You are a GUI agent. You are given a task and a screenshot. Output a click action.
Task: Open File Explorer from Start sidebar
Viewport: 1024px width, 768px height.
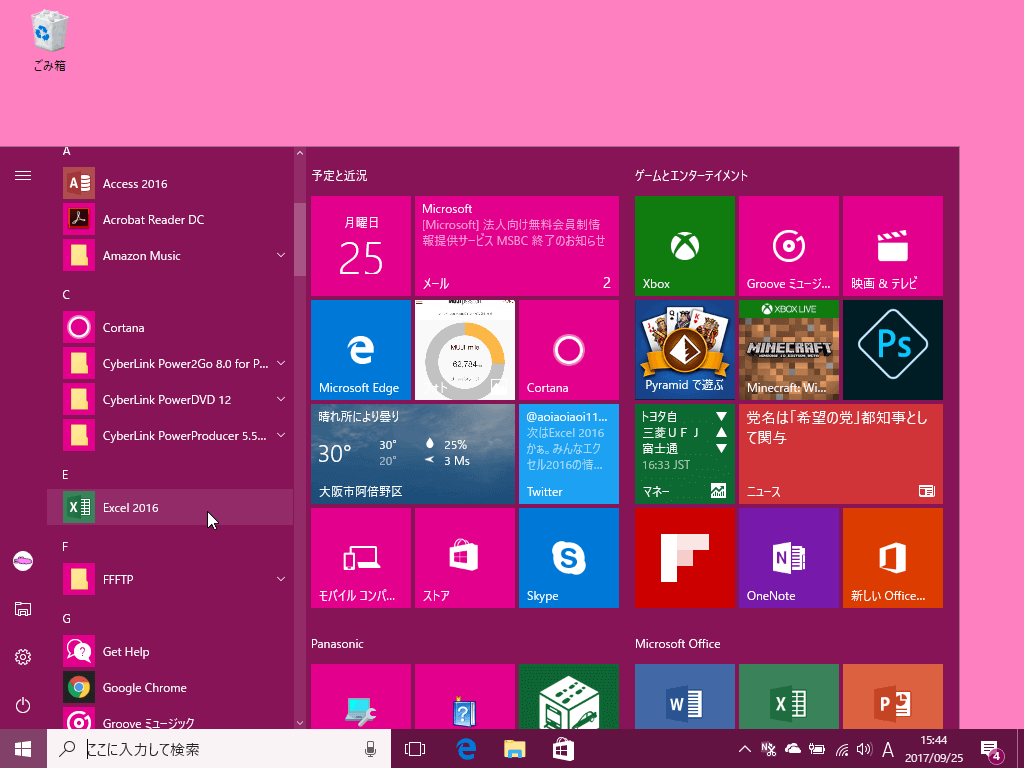pos(23,609)
